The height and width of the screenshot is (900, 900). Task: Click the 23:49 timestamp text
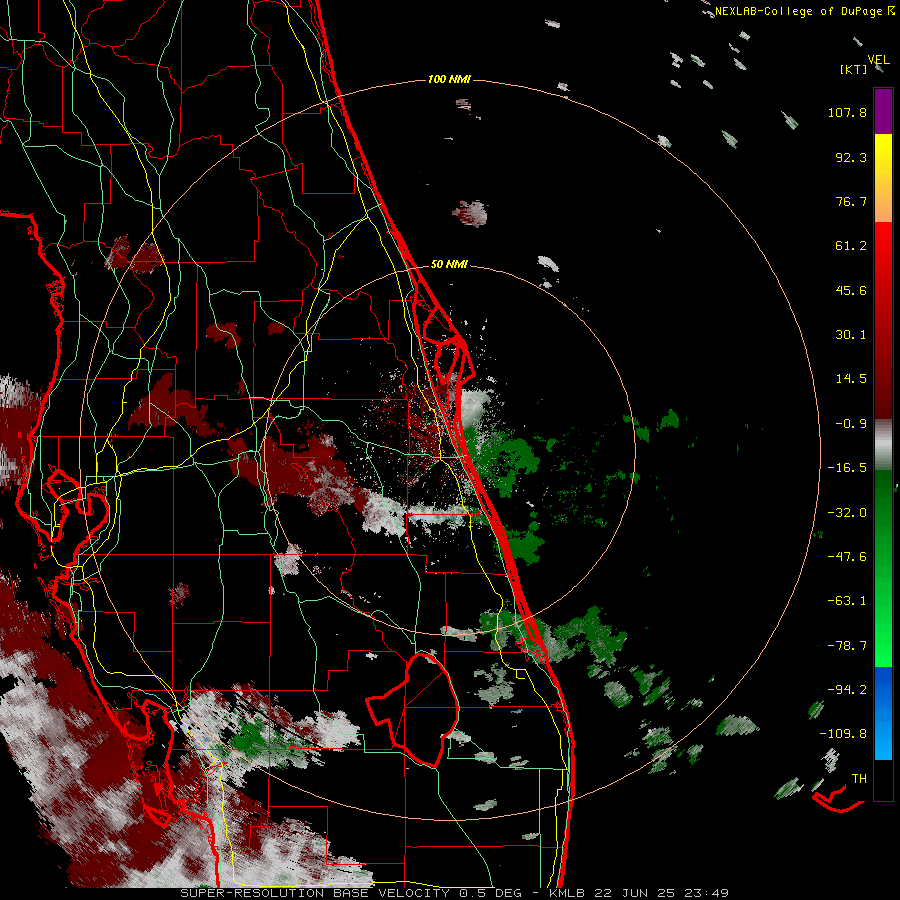click(x=708, y=893)
